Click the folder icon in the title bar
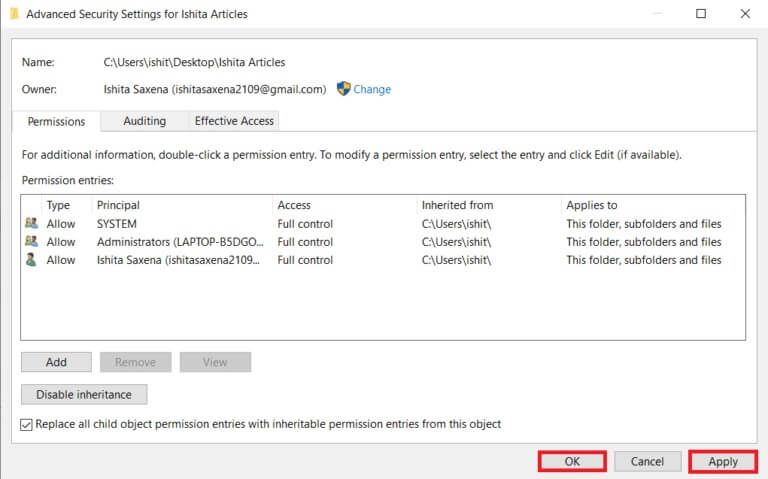768x479 pixels. [x=14, y=14]
